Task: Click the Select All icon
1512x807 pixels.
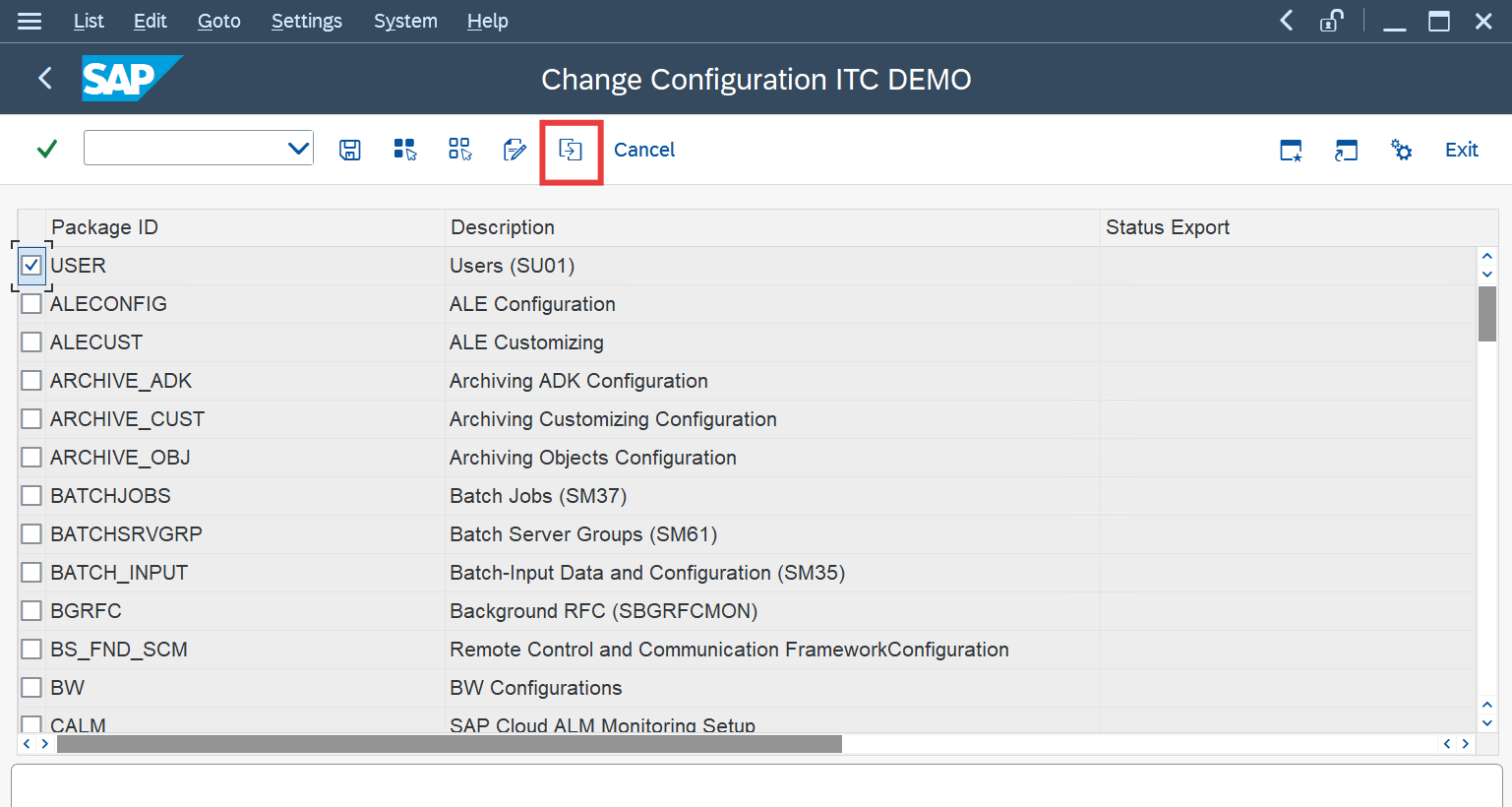Action: (x=405, y=150)
